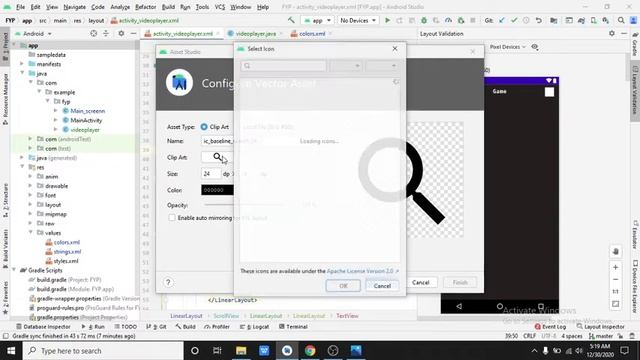Click the Finish button in Asset Studio
The height and width of the screenshot is (360, 640).
tap(460, 282)
